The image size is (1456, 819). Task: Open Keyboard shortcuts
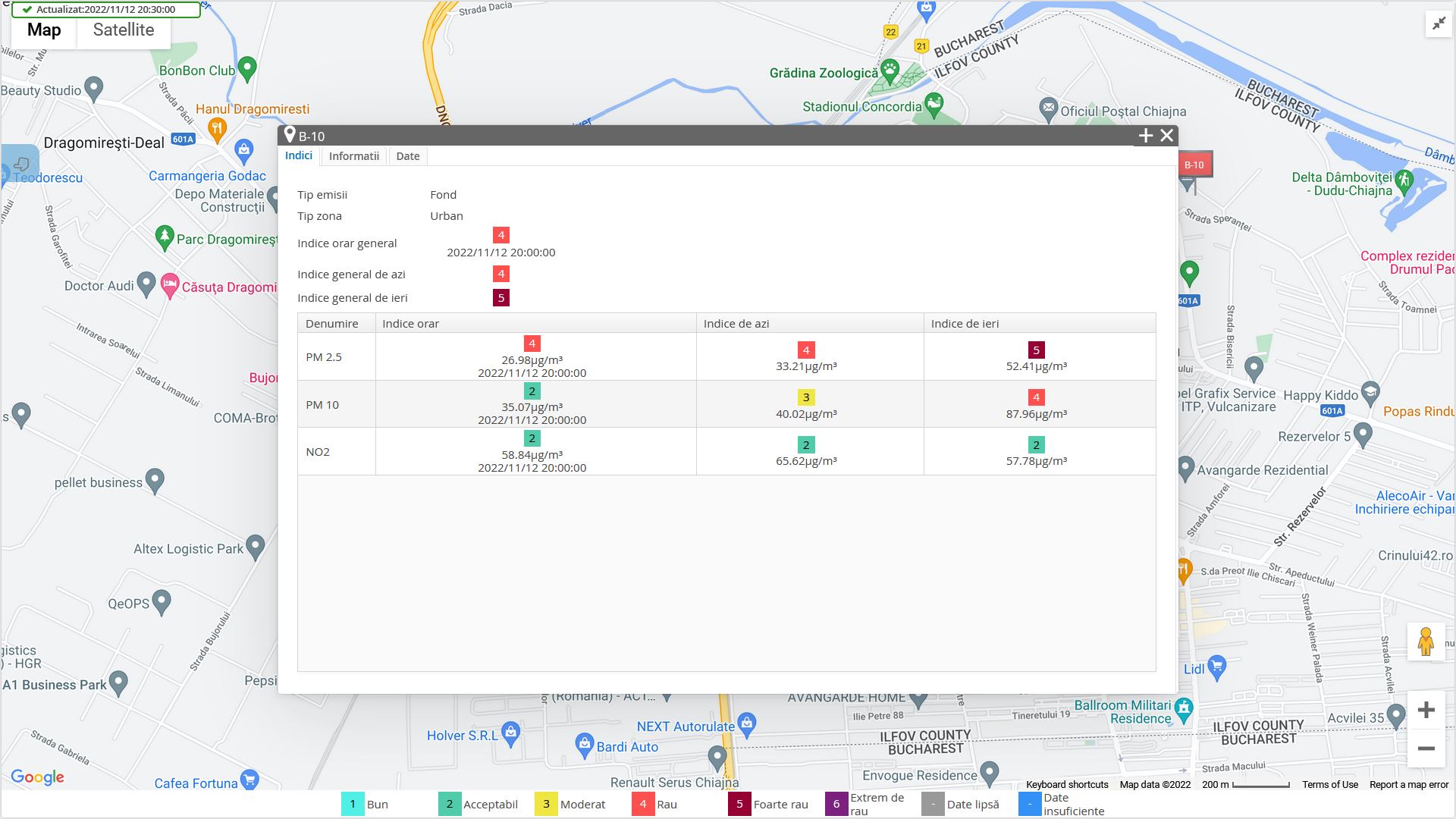(1066, 785)
